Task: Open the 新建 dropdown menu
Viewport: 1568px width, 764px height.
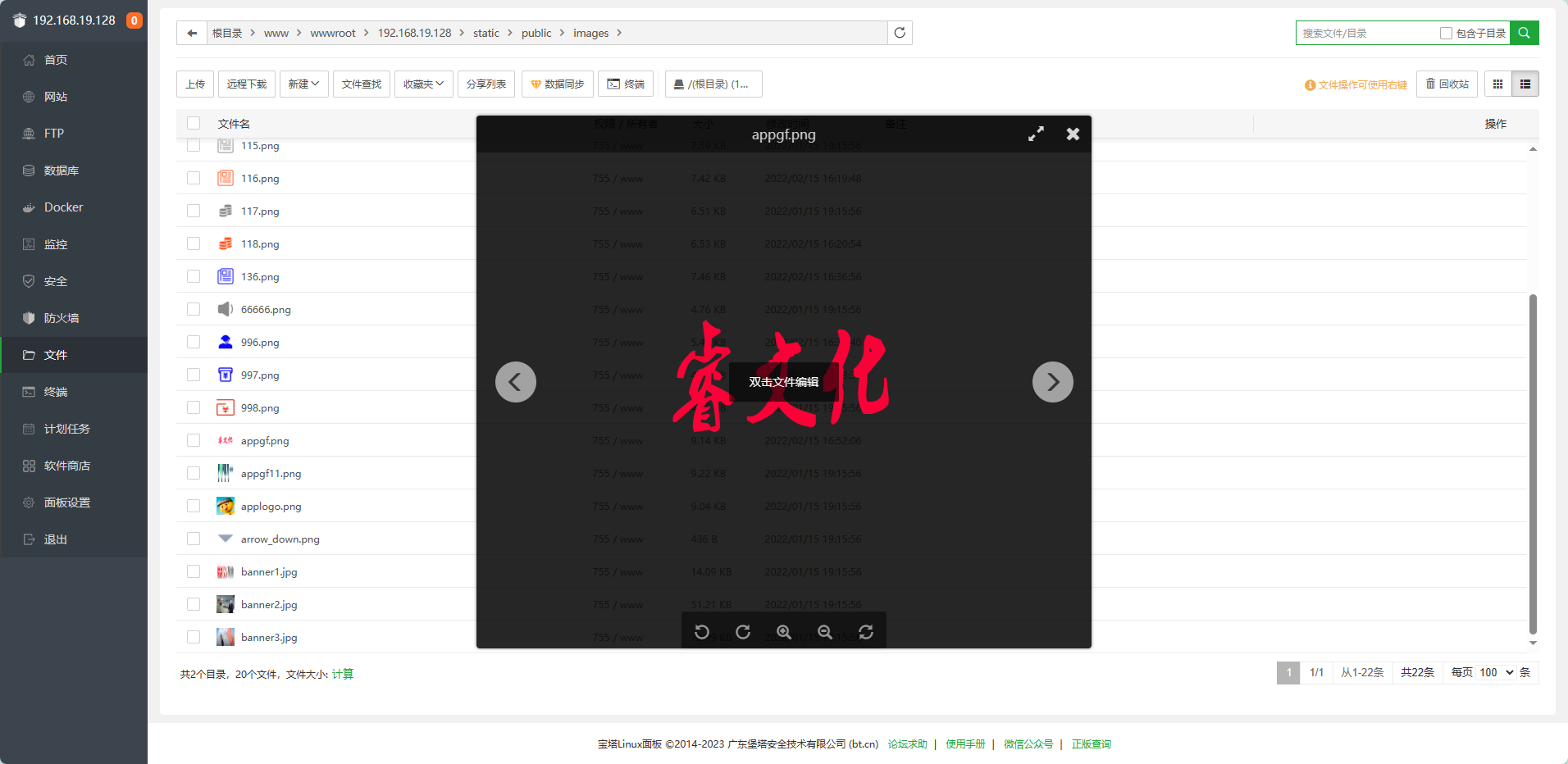Action: coord(303,84)
